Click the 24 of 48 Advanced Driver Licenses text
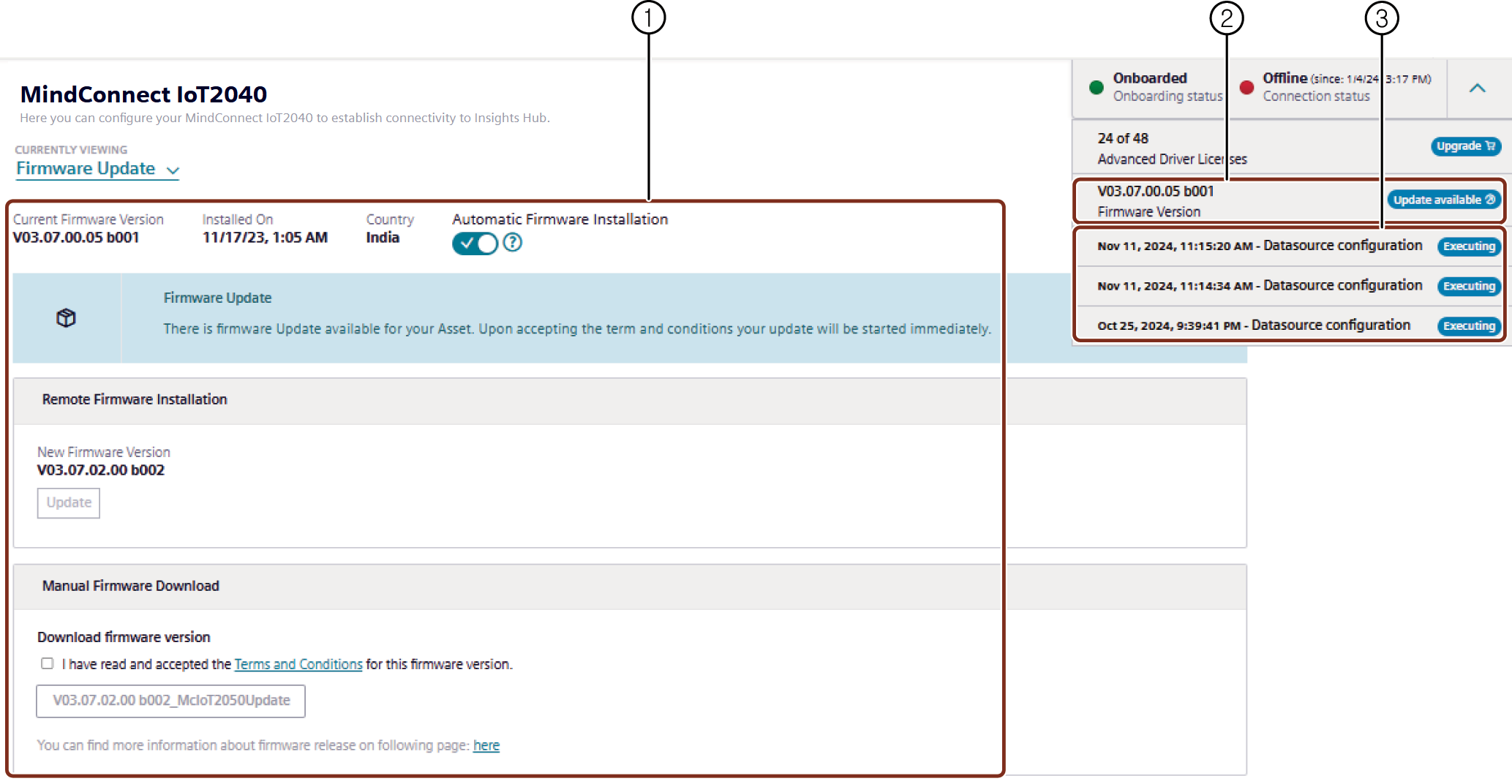The height and width of the screenshot is (784, 1512). [1172, 148]
